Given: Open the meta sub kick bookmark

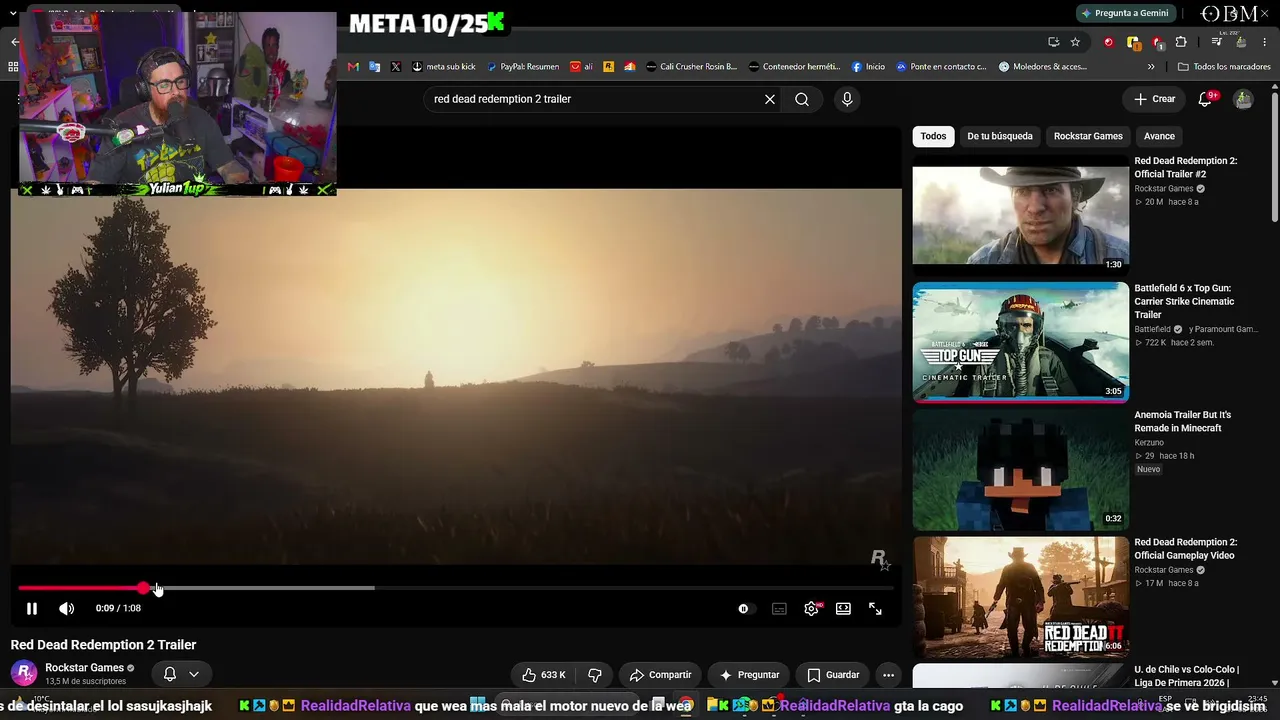Looking at the screenshot, I should point(444,67).
